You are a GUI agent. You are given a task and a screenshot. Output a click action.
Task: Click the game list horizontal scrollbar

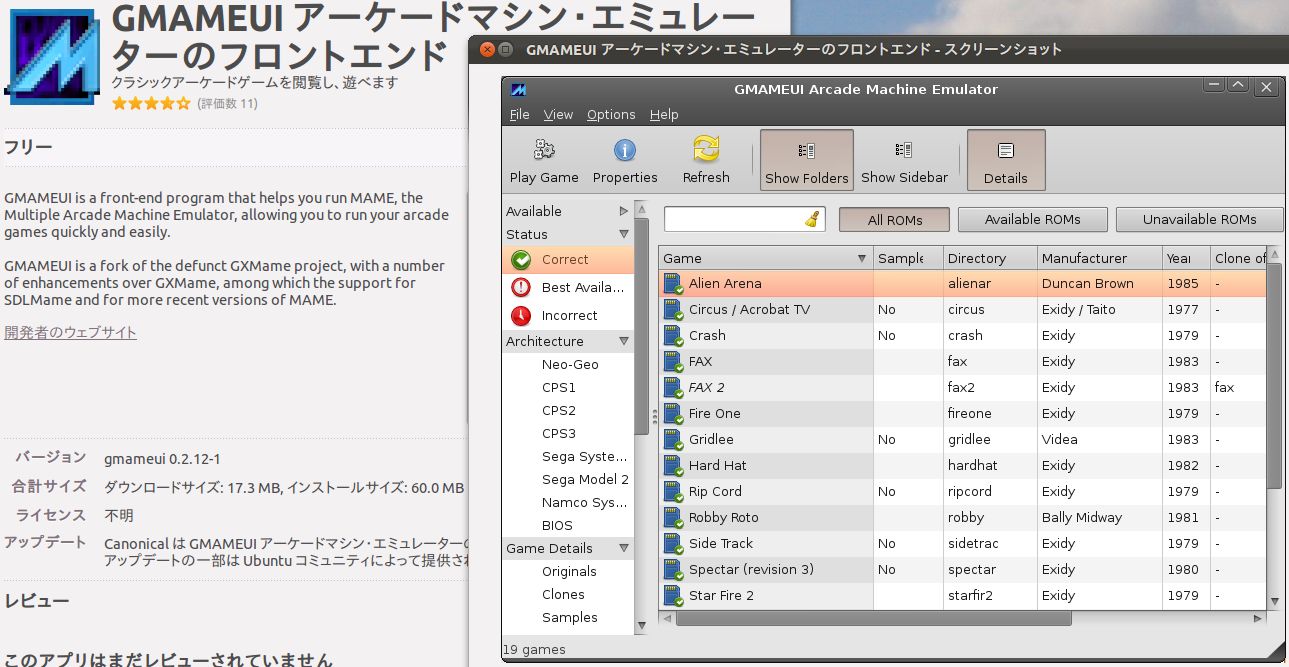tap(873, 618)
